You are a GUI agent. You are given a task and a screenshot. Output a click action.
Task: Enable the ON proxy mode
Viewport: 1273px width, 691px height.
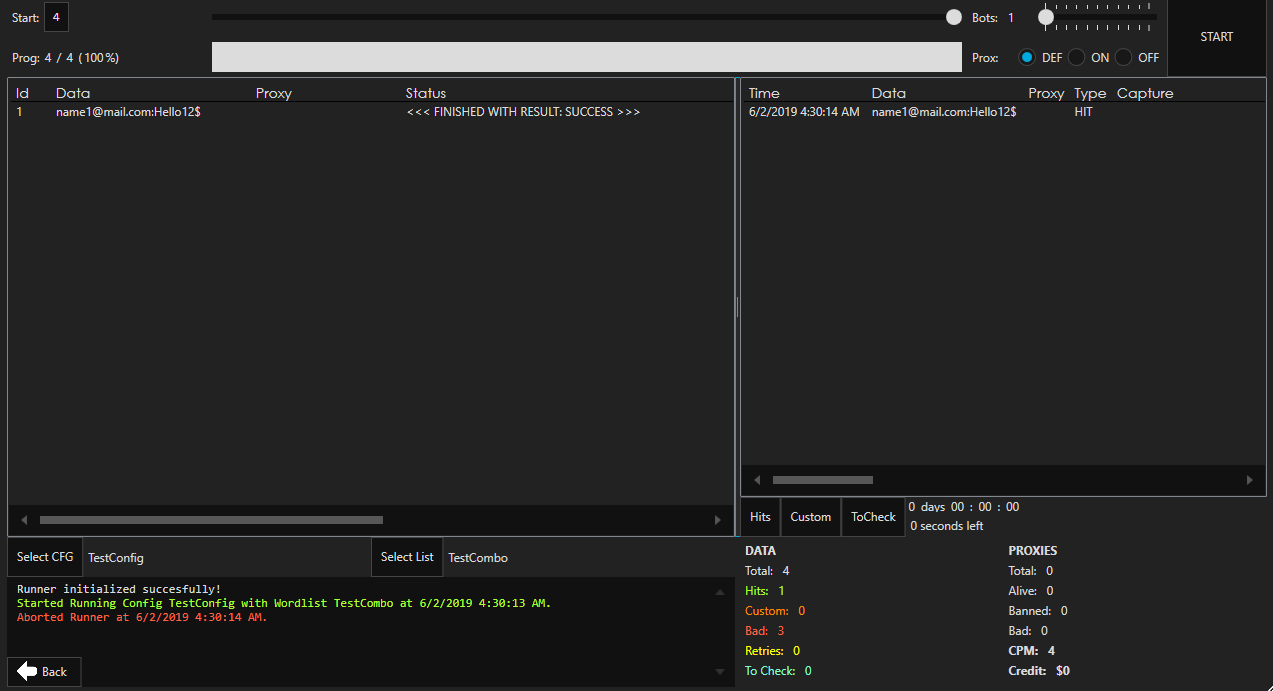click(1076, 57)
